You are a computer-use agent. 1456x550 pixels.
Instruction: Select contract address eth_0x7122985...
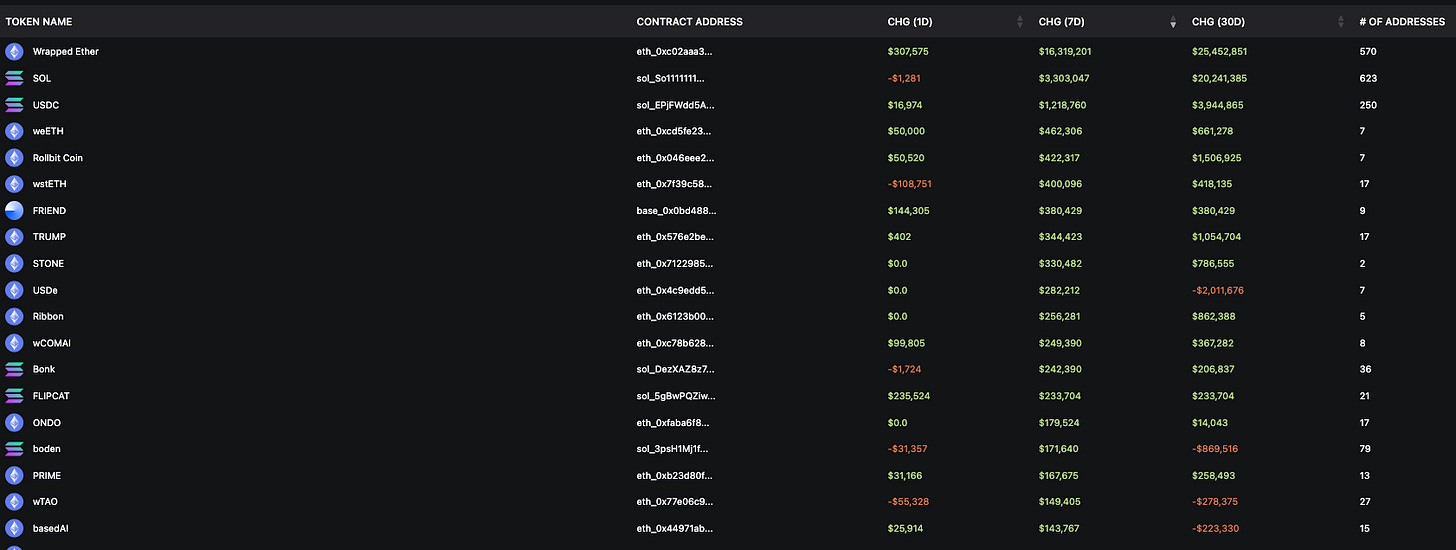675,263
